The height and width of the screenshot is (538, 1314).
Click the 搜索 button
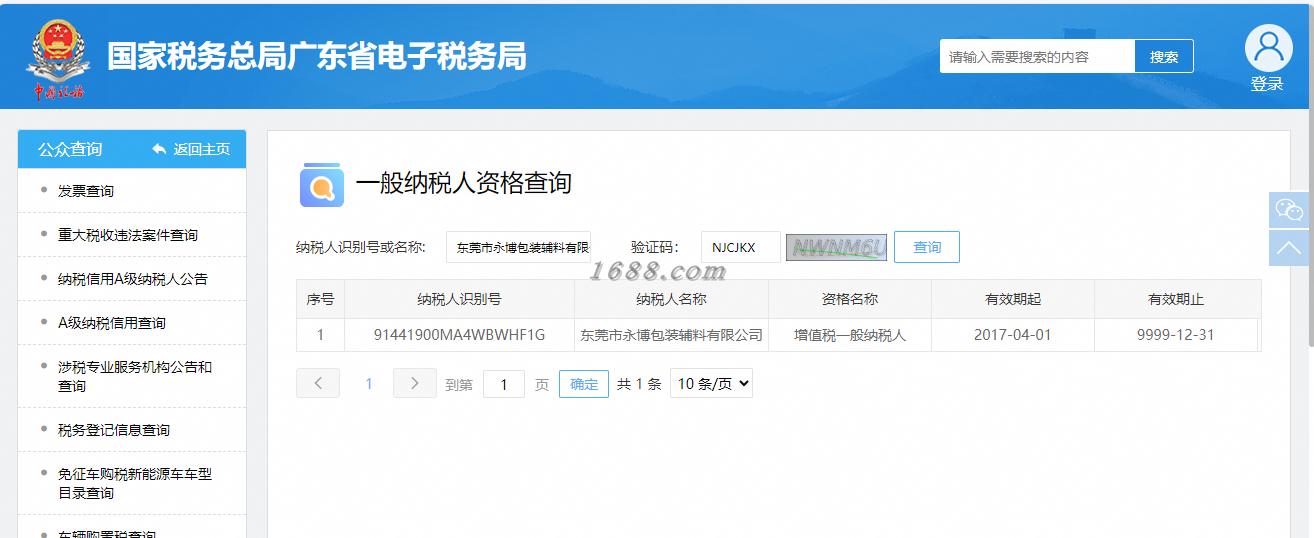point(1164,57)
